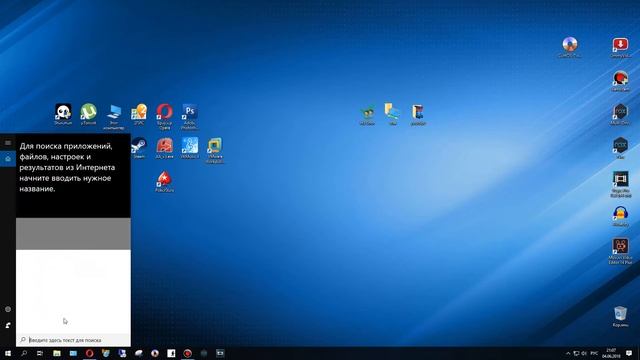640x360 pixels.
Task: Click the network icon in the system tray
Action: tap(576, 353)
